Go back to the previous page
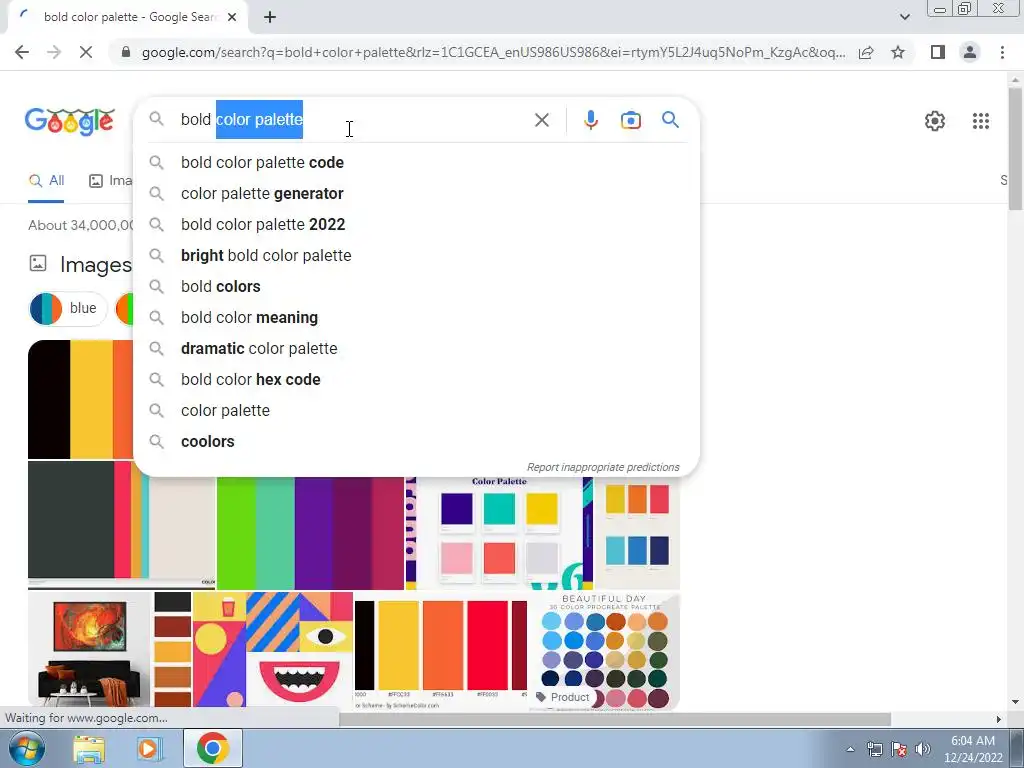Screen dimensions: 1024x768 (x=22, y=52)
